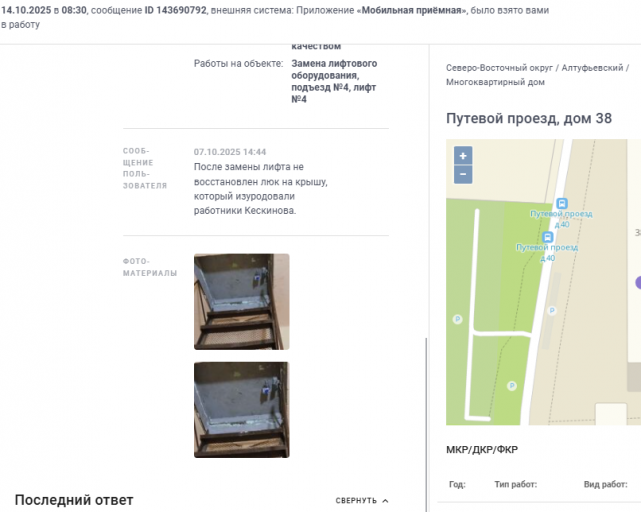This screenshot has width=641, height=512.
Task: Click the chevron next to СВЕРНУТЬ
Action: coord(385,501)
